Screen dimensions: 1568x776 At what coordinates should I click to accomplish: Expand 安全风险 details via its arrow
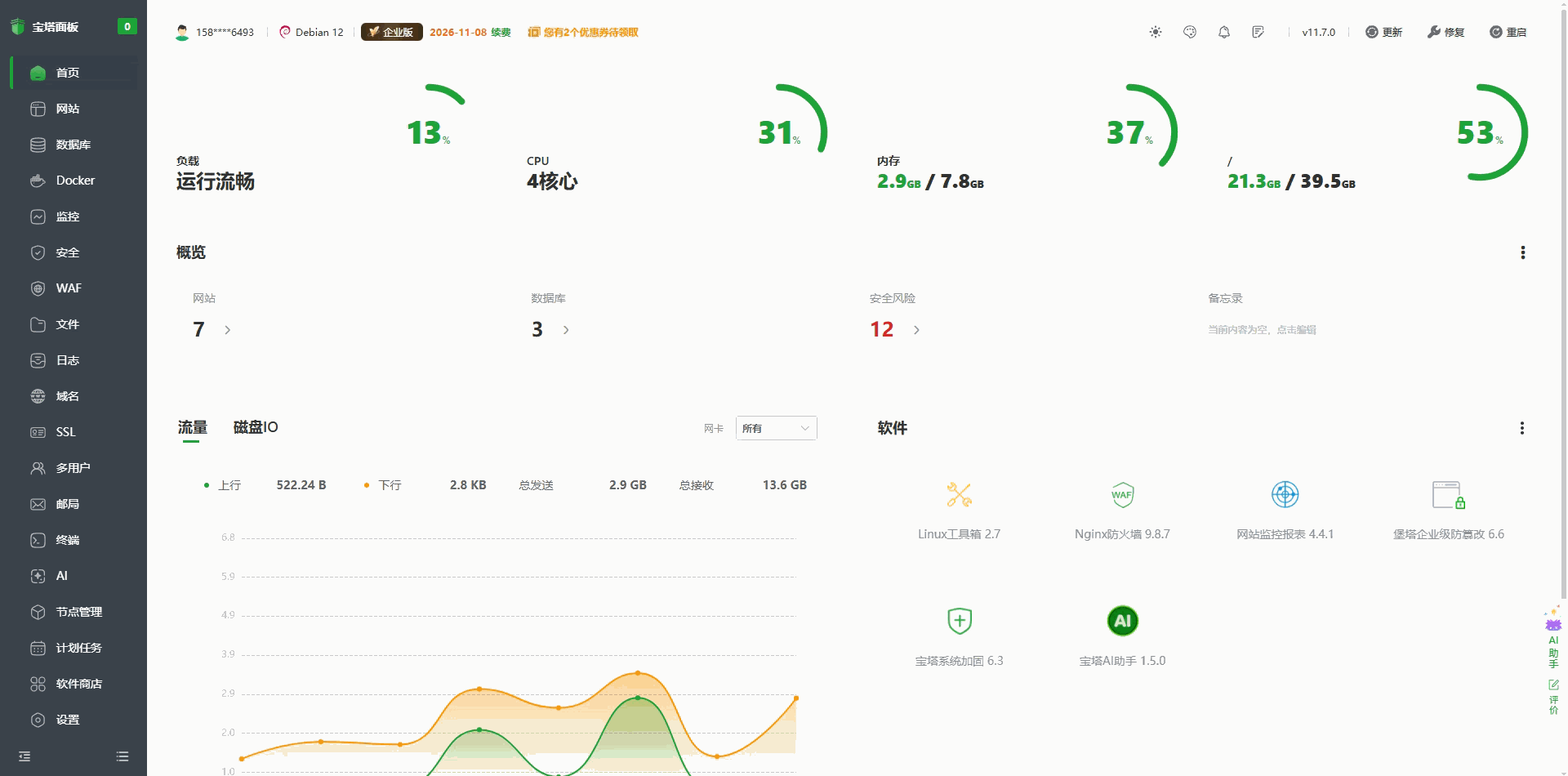pyautogui.click(x=915, y=330)
